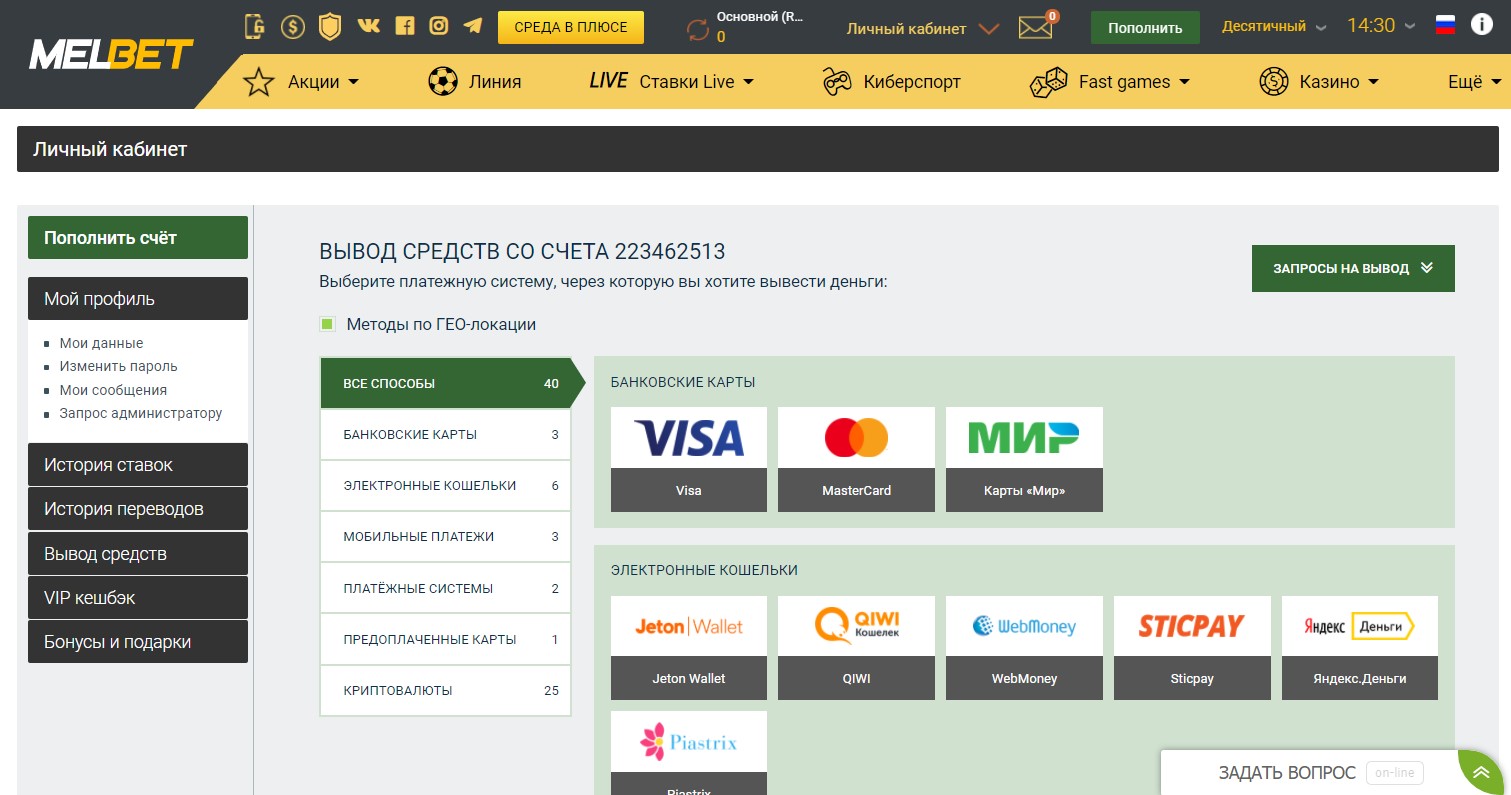Expand the Личный кабинет dropdown

click(923, 29)
